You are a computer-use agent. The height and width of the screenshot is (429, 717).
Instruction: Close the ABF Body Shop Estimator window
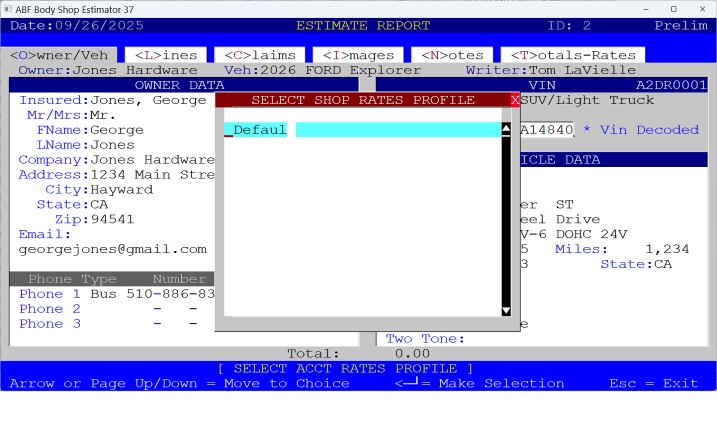point(702,9)
